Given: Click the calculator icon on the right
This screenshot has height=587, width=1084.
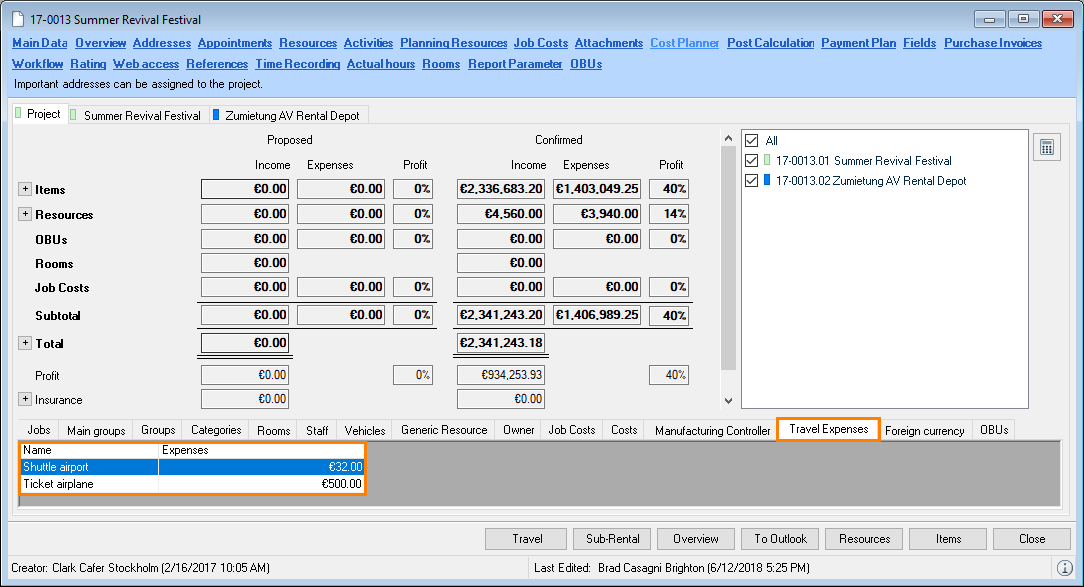Looking at the screenshot, I should (x=1047, y=147).
